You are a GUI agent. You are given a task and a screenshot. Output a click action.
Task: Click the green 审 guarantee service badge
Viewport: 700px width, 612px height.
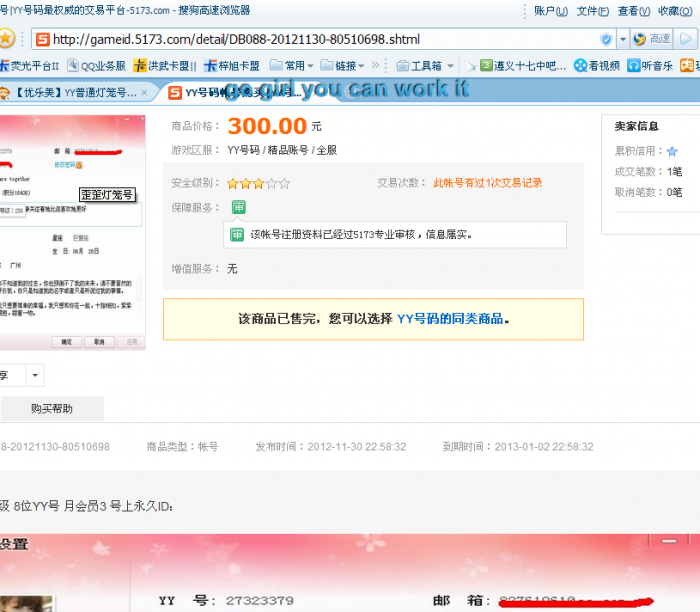tap(239, 207)
